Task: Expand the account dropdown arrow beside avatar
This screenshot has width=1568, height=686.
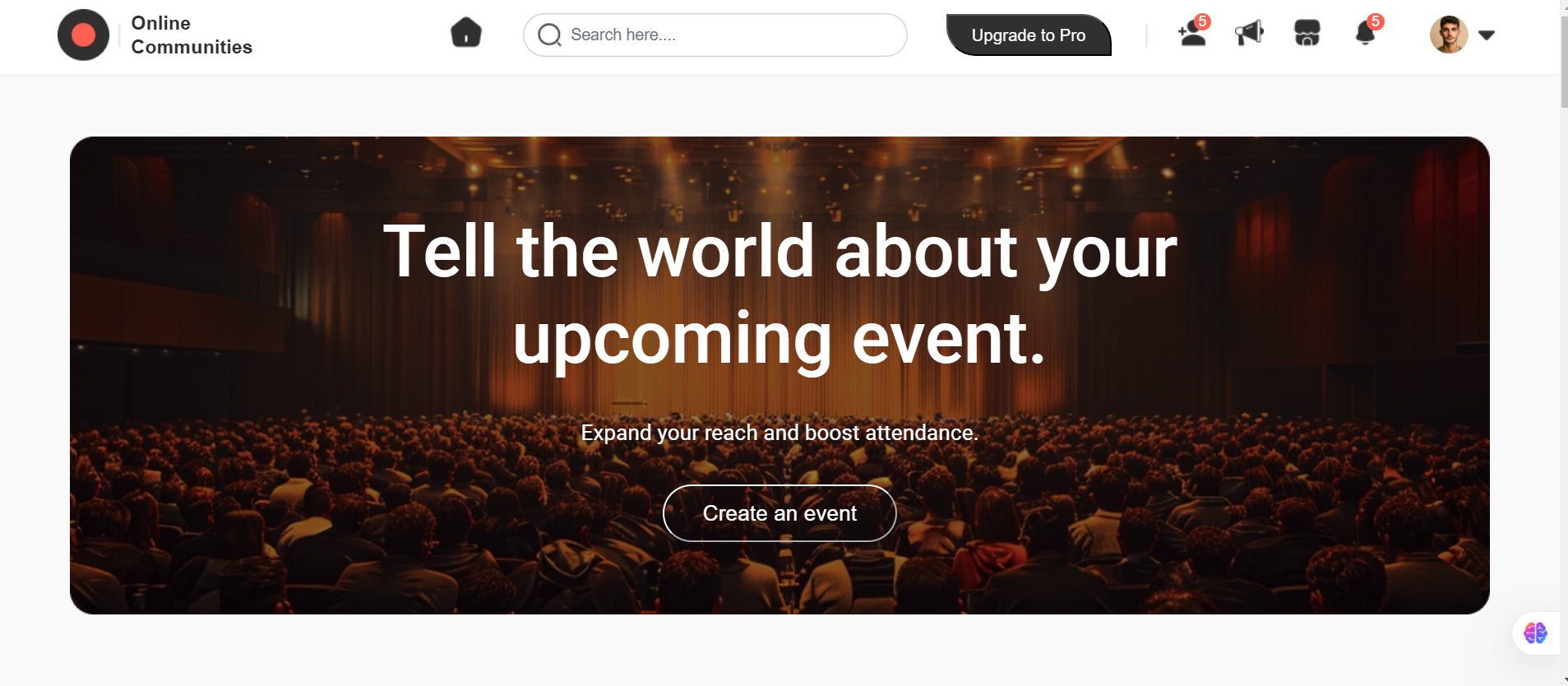Action: (x=1486, y=35)
